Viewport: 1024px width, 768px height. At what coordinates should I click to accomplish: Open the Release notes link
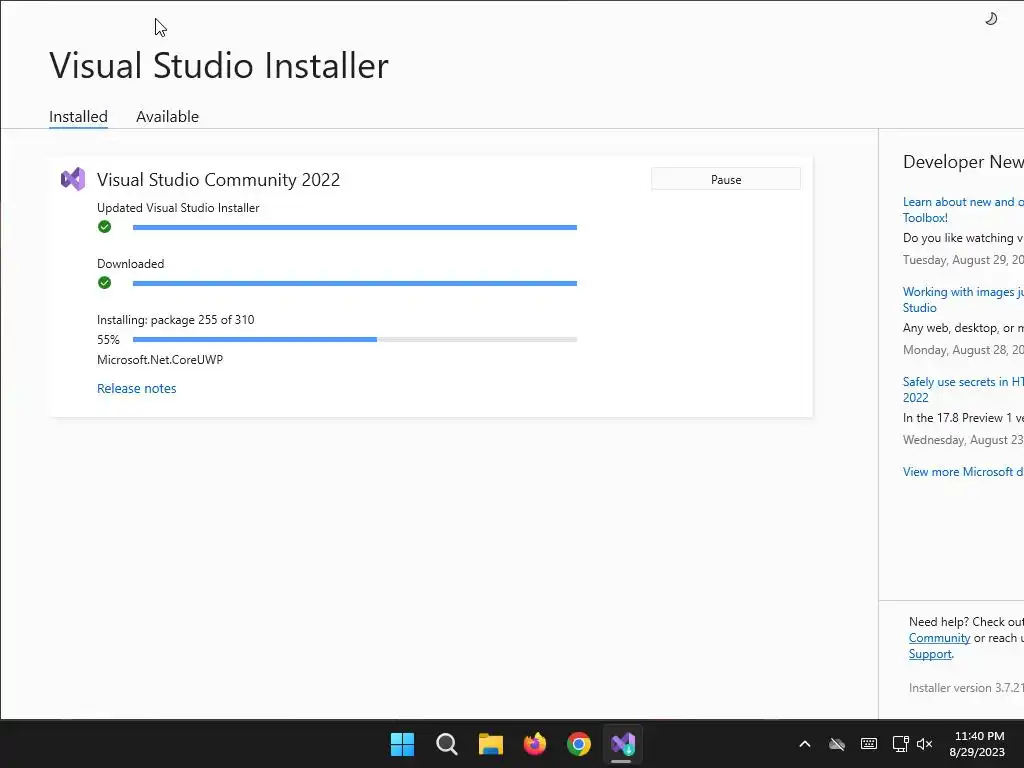[x=136, y=388]
